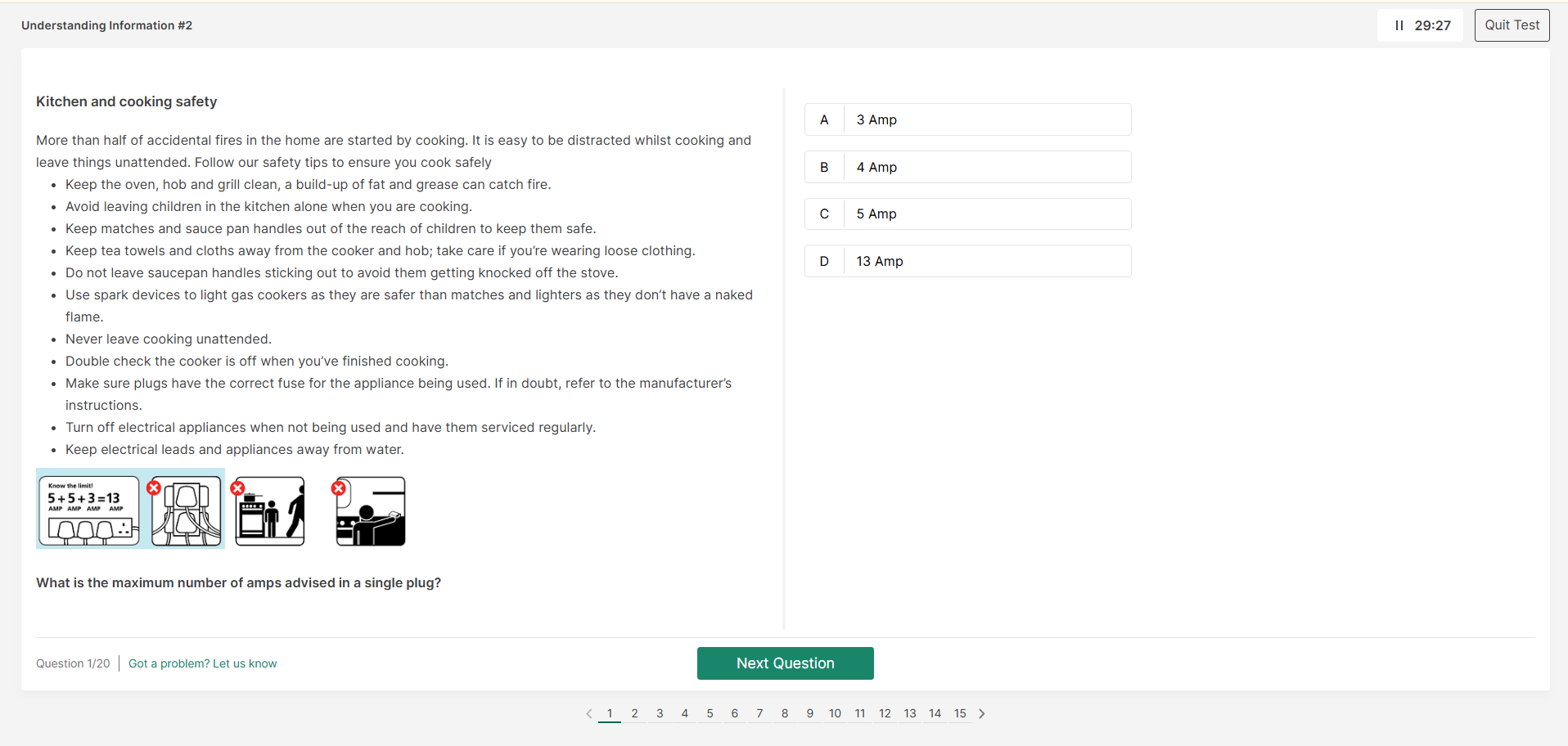Click the child near cooker warning image

[270, 511]
